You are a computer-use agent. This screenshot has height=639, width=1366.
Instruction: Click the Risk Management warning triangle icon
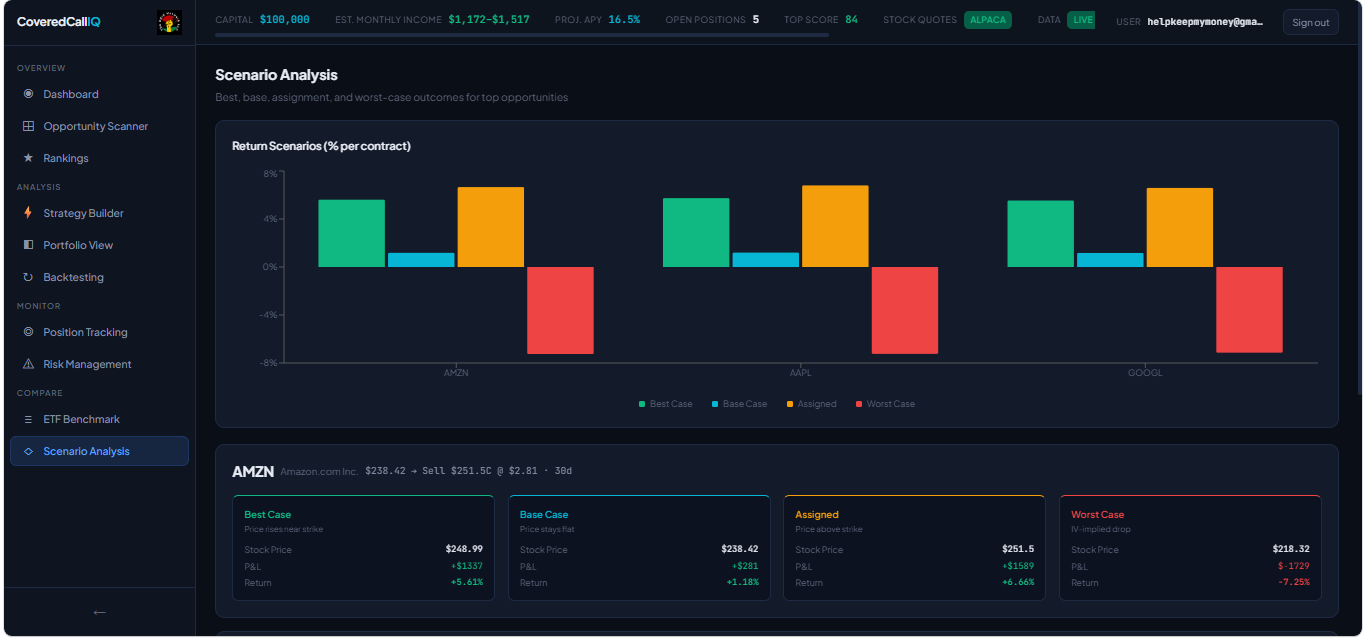click(28, 364)
